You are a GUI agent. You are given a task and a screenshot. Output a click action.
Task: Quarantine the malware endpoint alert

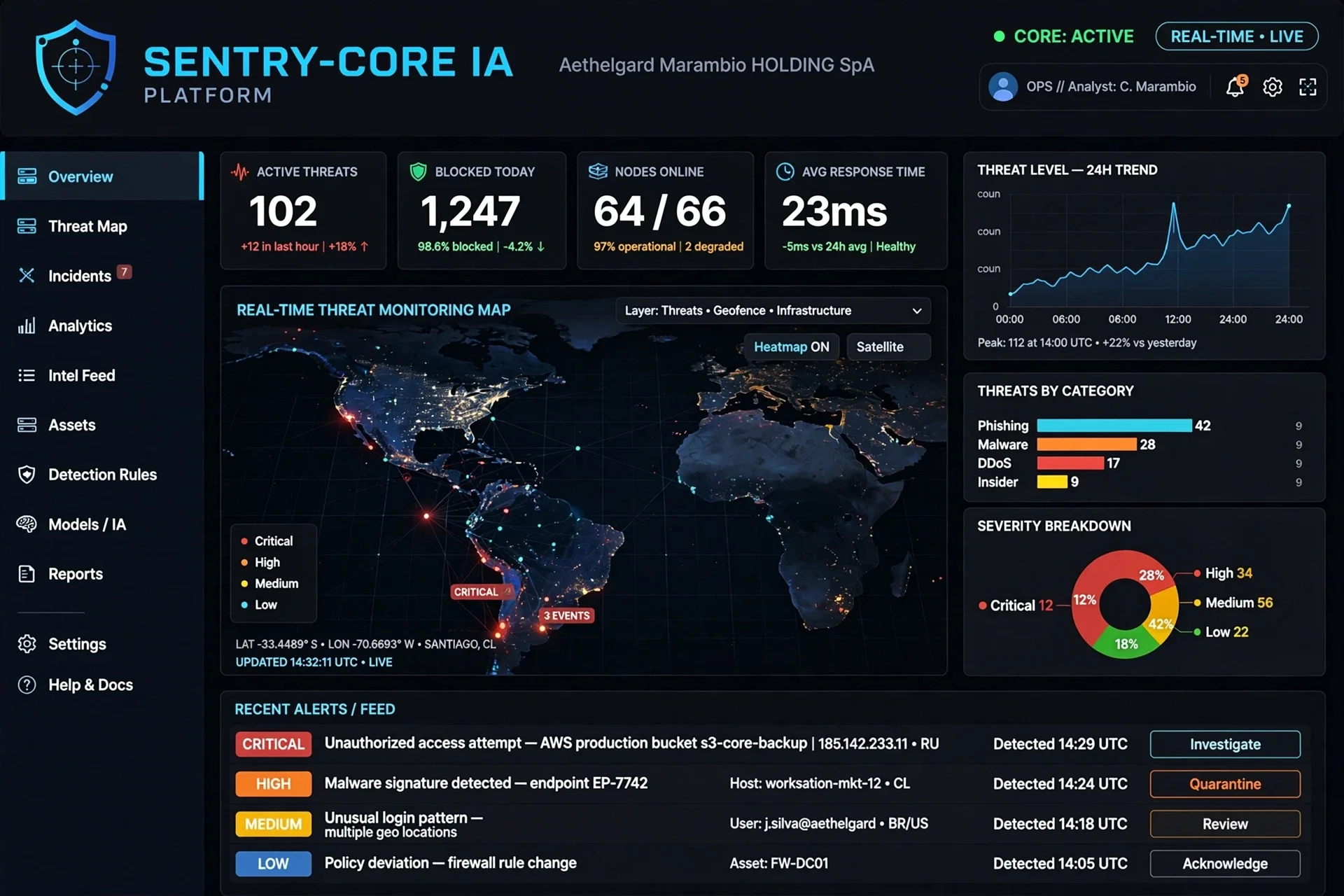pyautogui.click(x=1225, y=784)
